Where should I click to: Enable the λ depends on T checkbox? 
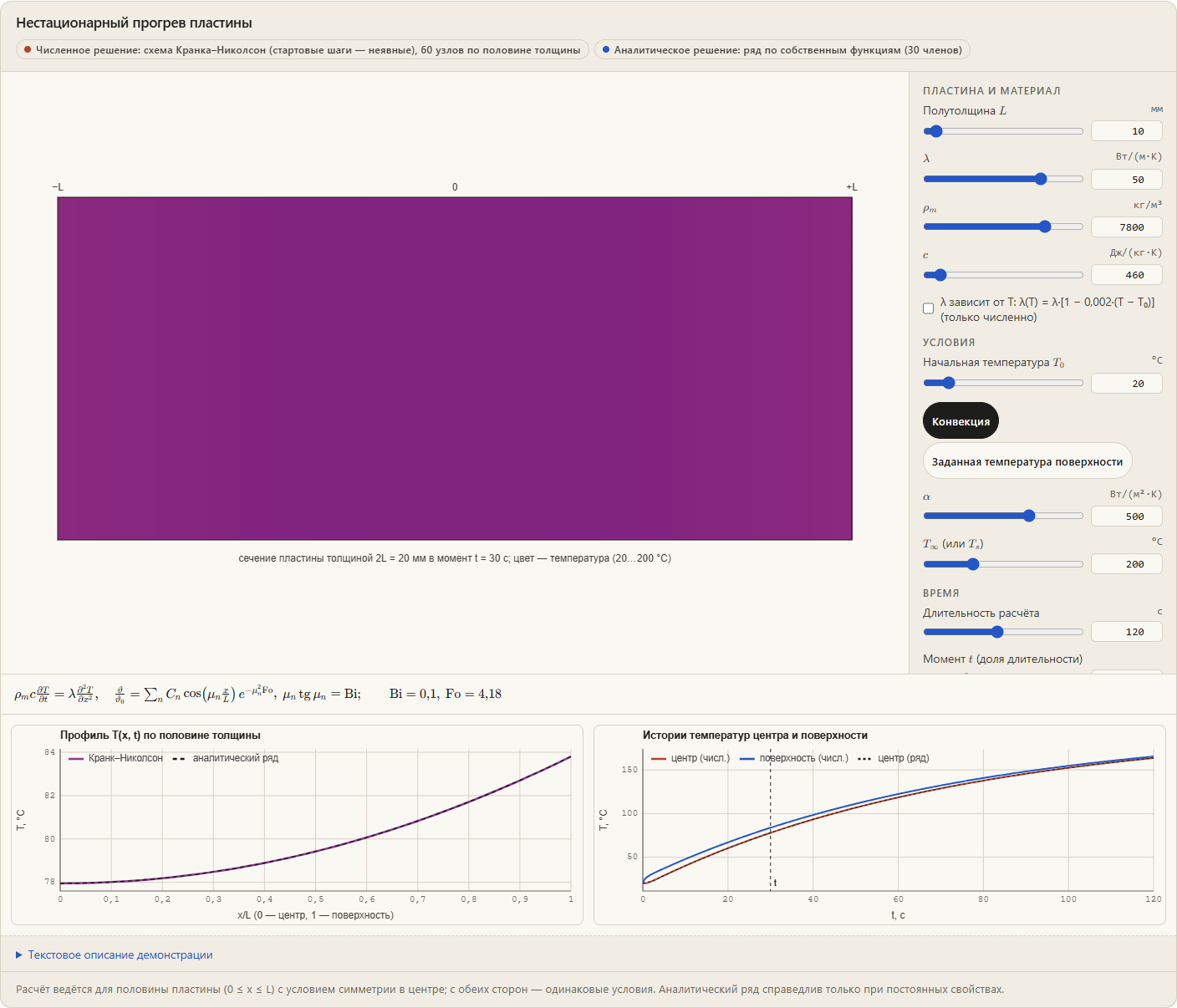click(x=928, y=308)
